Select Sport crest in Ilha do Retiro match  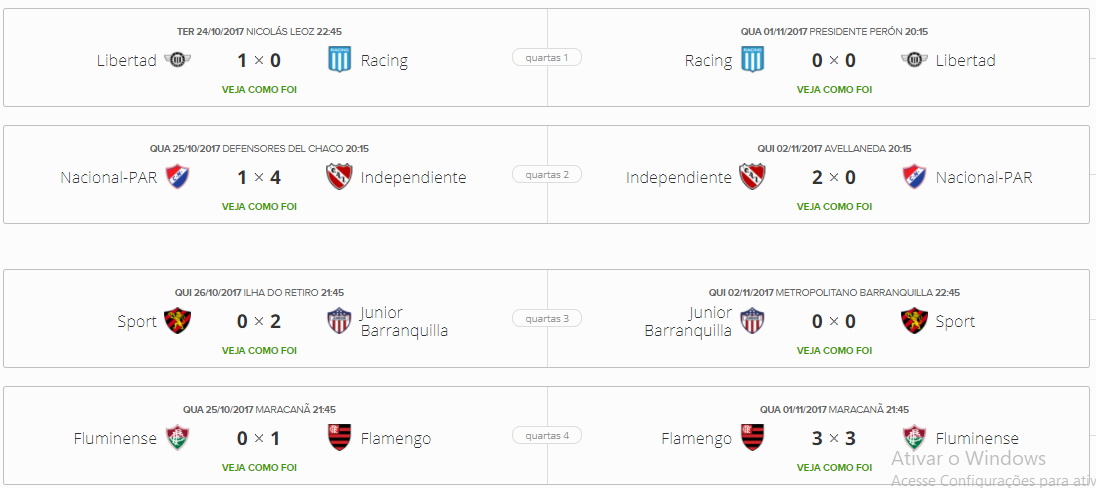click(177, 321)
